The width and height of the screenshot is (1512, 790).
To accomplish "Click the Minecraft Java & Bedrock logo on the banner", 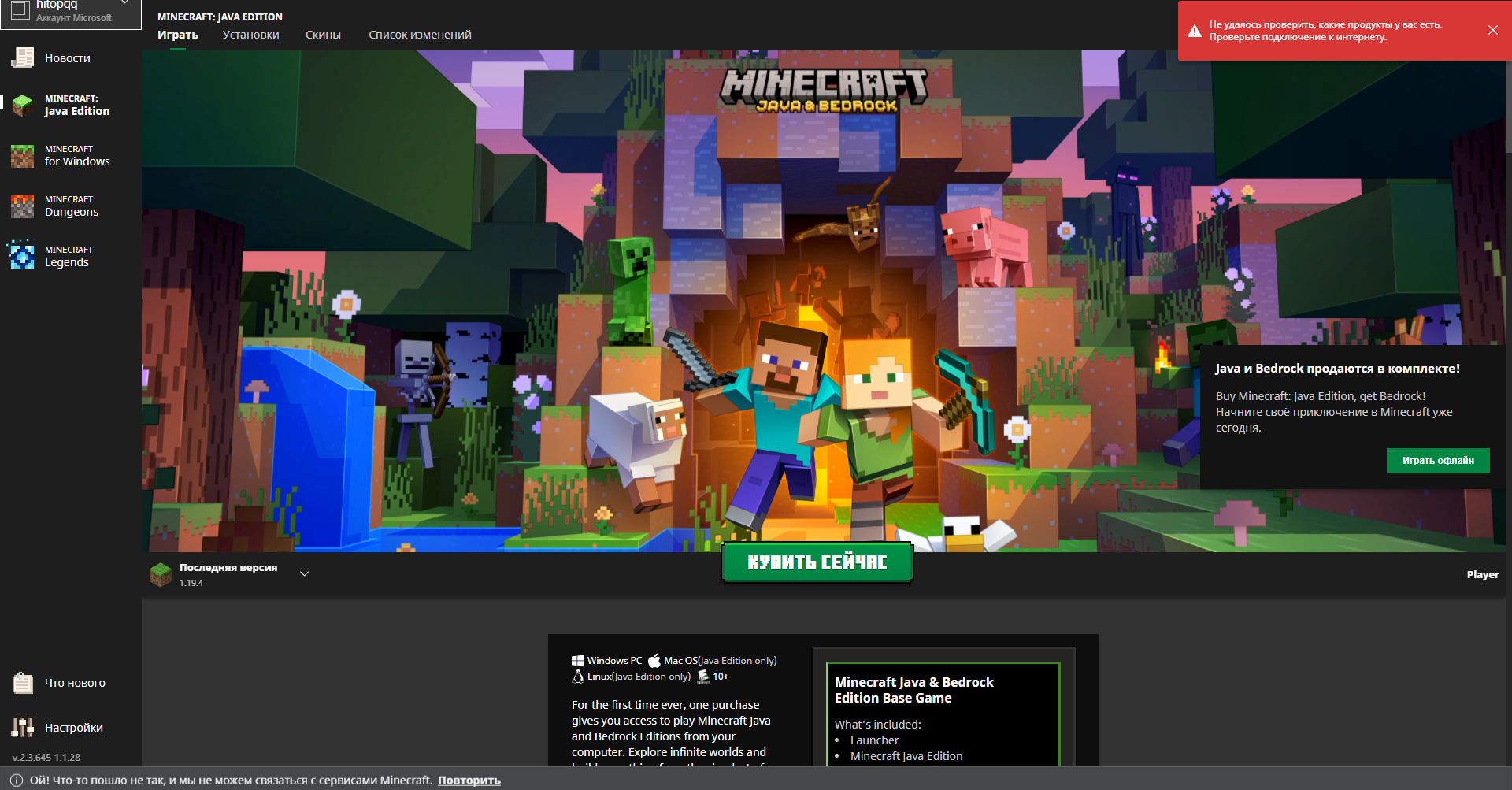I will (x=825, y=91).
